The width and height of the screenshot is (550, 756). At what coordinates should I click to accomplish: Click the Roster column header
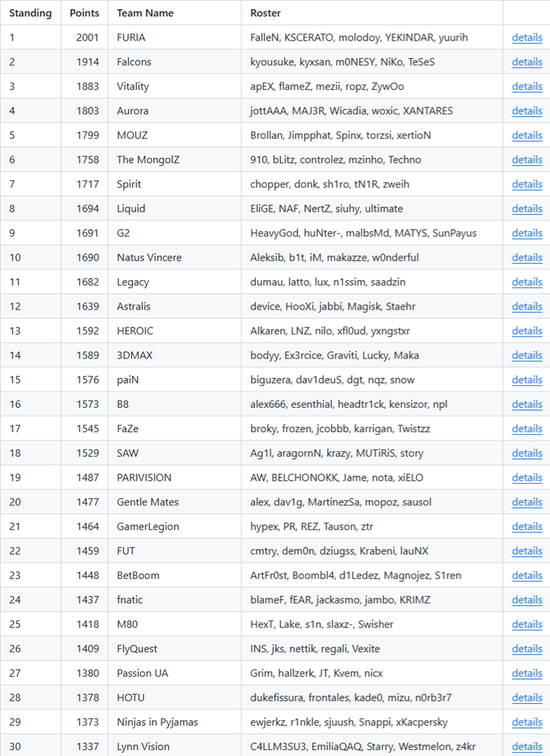coord(265,13)
